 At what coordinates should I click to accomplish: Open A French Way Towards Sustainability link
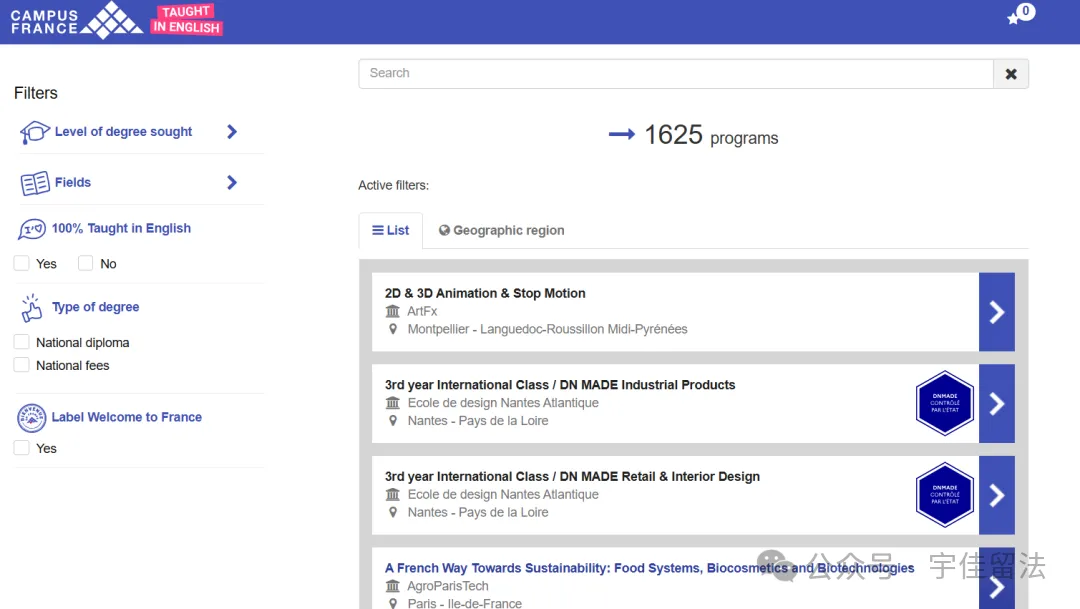[650, 568]
